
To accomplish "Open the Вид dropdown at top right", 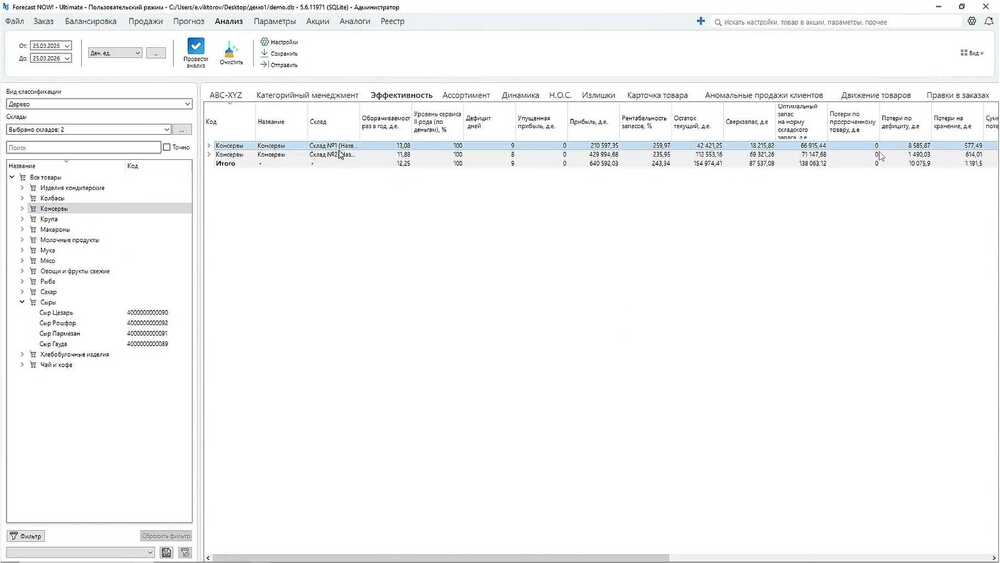I will 972,53.
